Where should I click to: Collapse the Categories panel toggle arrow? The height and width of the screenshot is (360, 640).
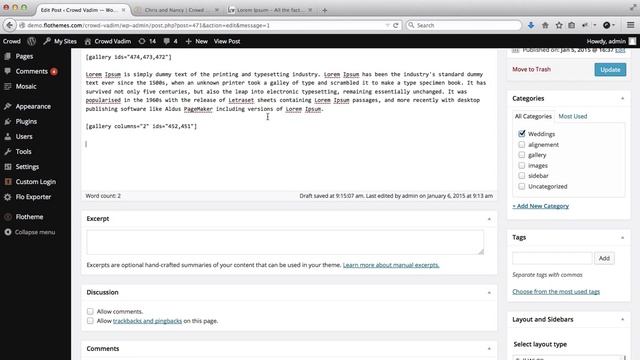(622, 98)
